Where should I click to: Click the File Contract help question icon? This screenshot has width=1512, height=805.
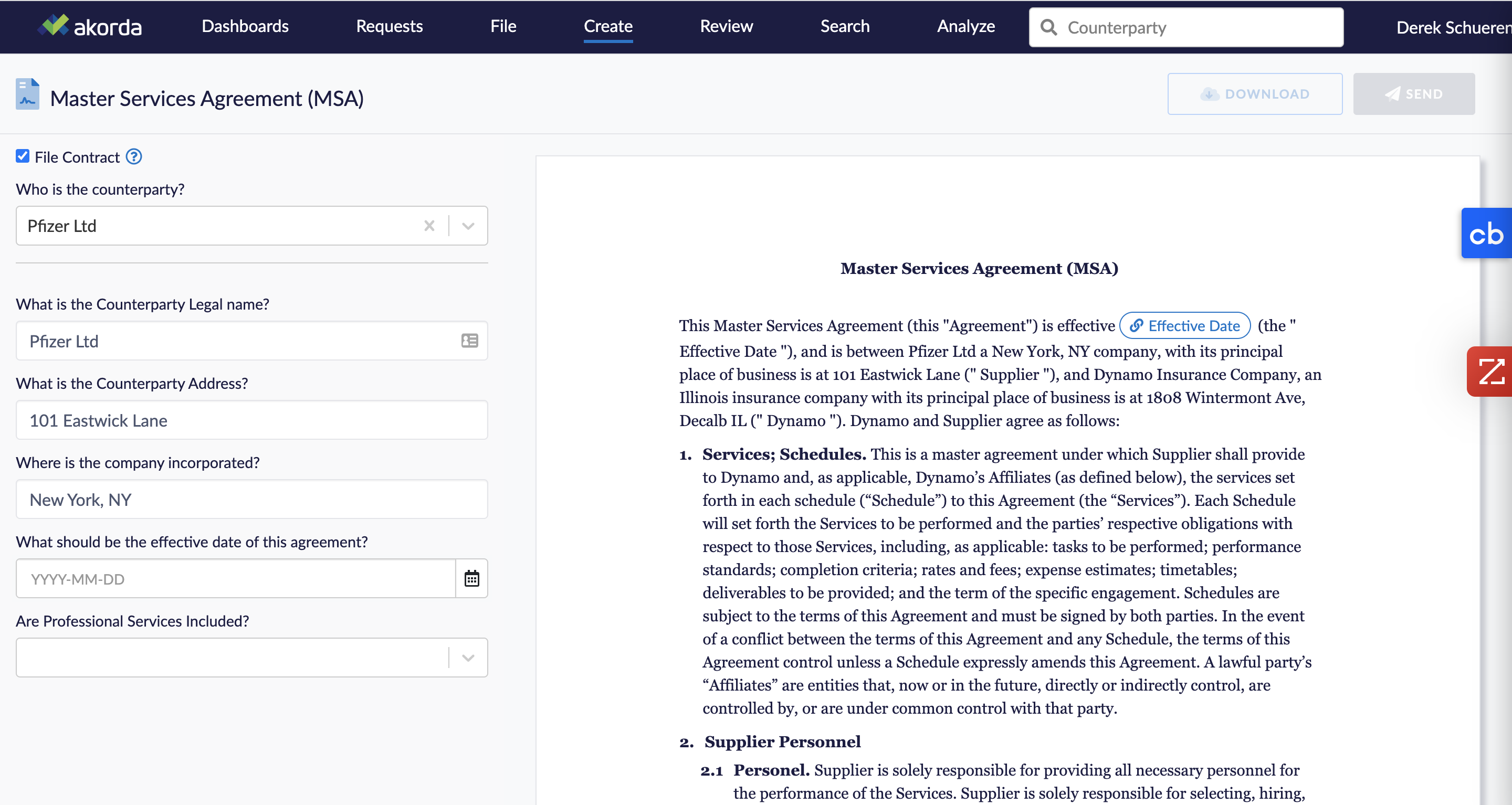pyautogui.click(x=134, y=157)
